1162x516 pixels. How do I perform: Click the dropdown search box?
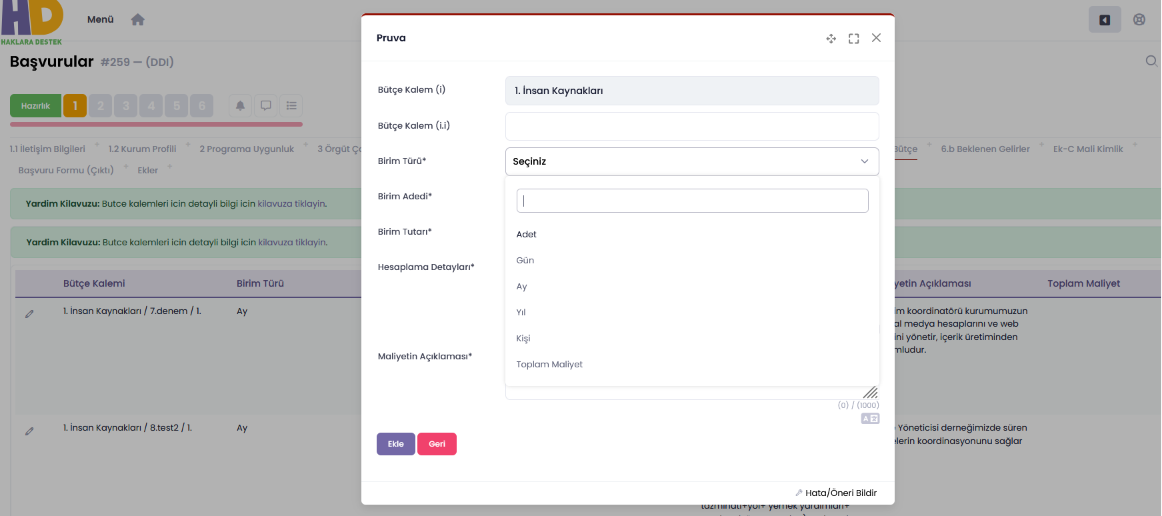point(692,201)
